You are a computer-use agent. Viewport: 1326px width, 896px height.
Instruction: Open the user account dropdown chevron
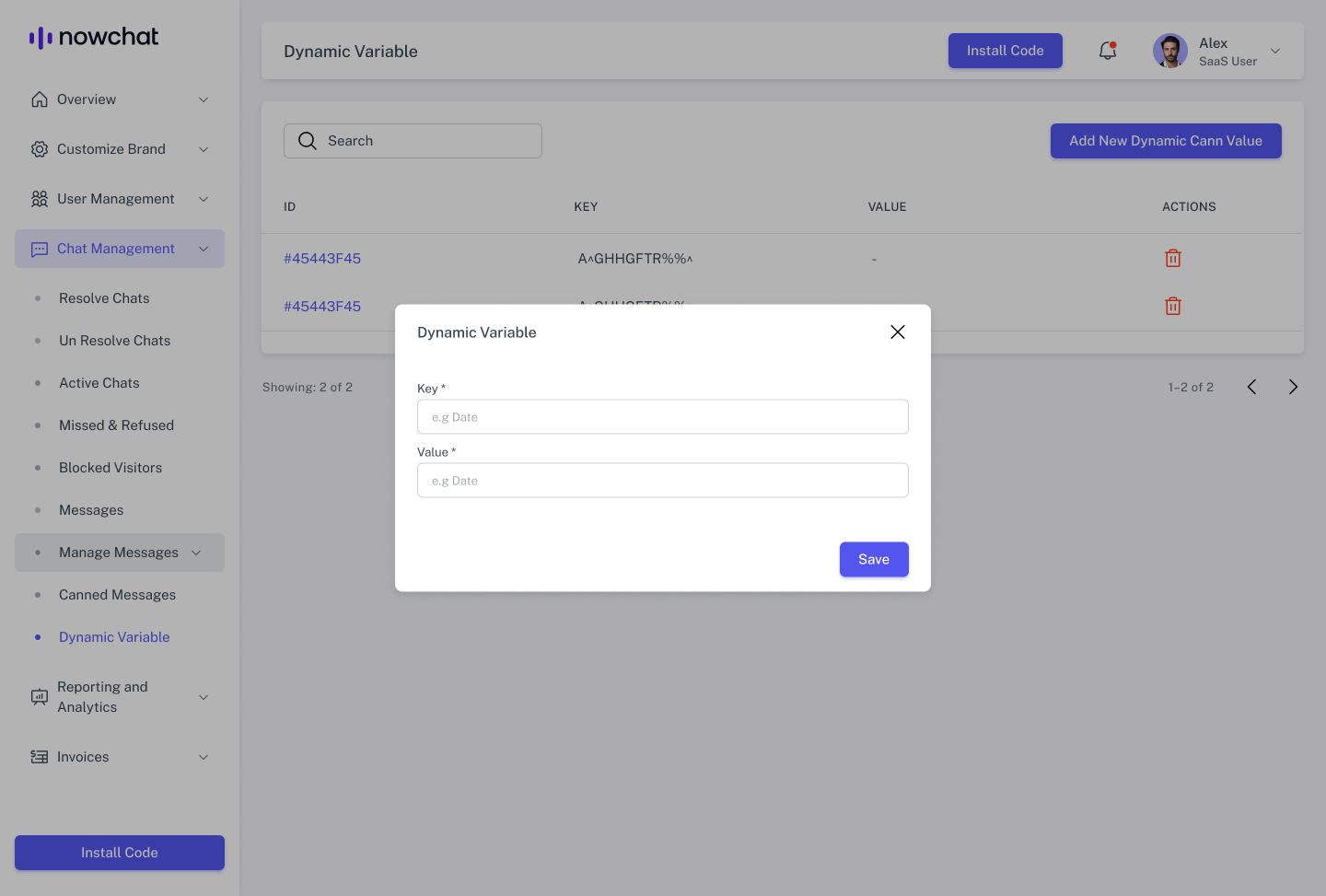point(1275,51)
